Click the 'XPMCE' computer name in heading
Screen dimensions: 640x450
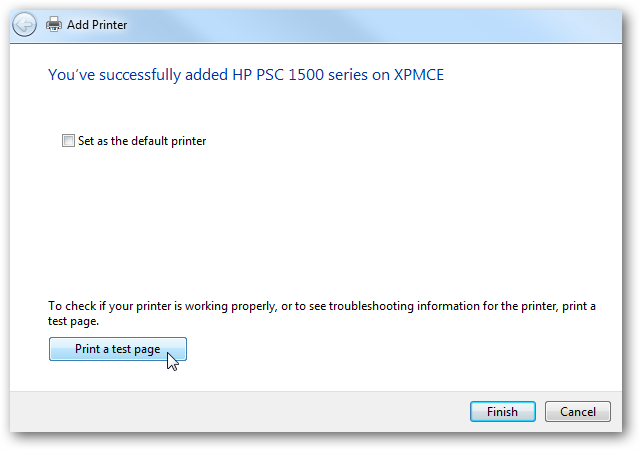point(419,75)
